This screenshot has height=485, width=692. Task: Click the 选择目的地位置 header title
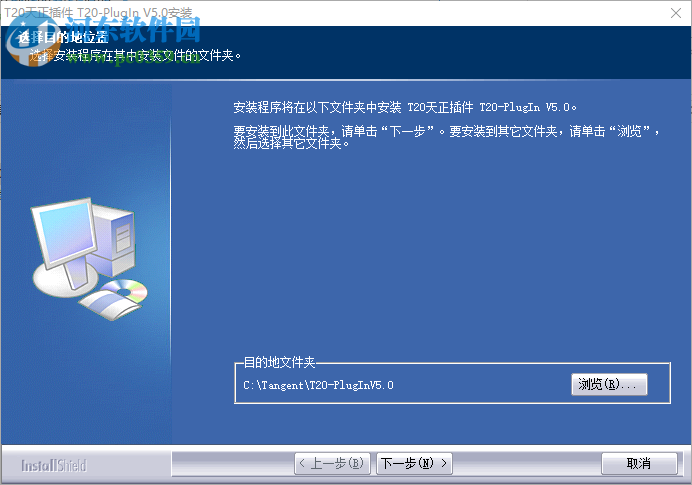pyautogui.click(x=63, y=38)
